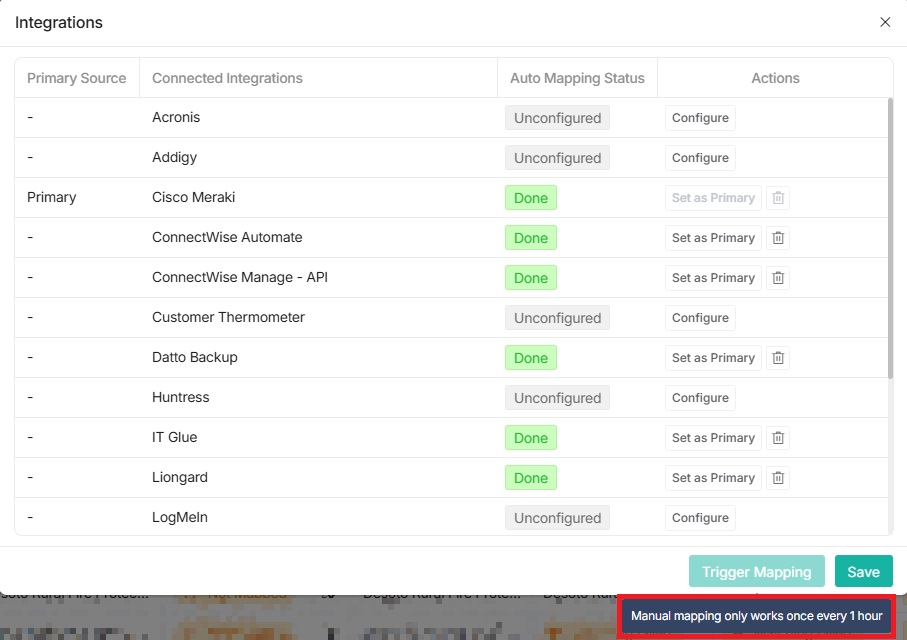Close the Integrations dialog

pos(884,22)
